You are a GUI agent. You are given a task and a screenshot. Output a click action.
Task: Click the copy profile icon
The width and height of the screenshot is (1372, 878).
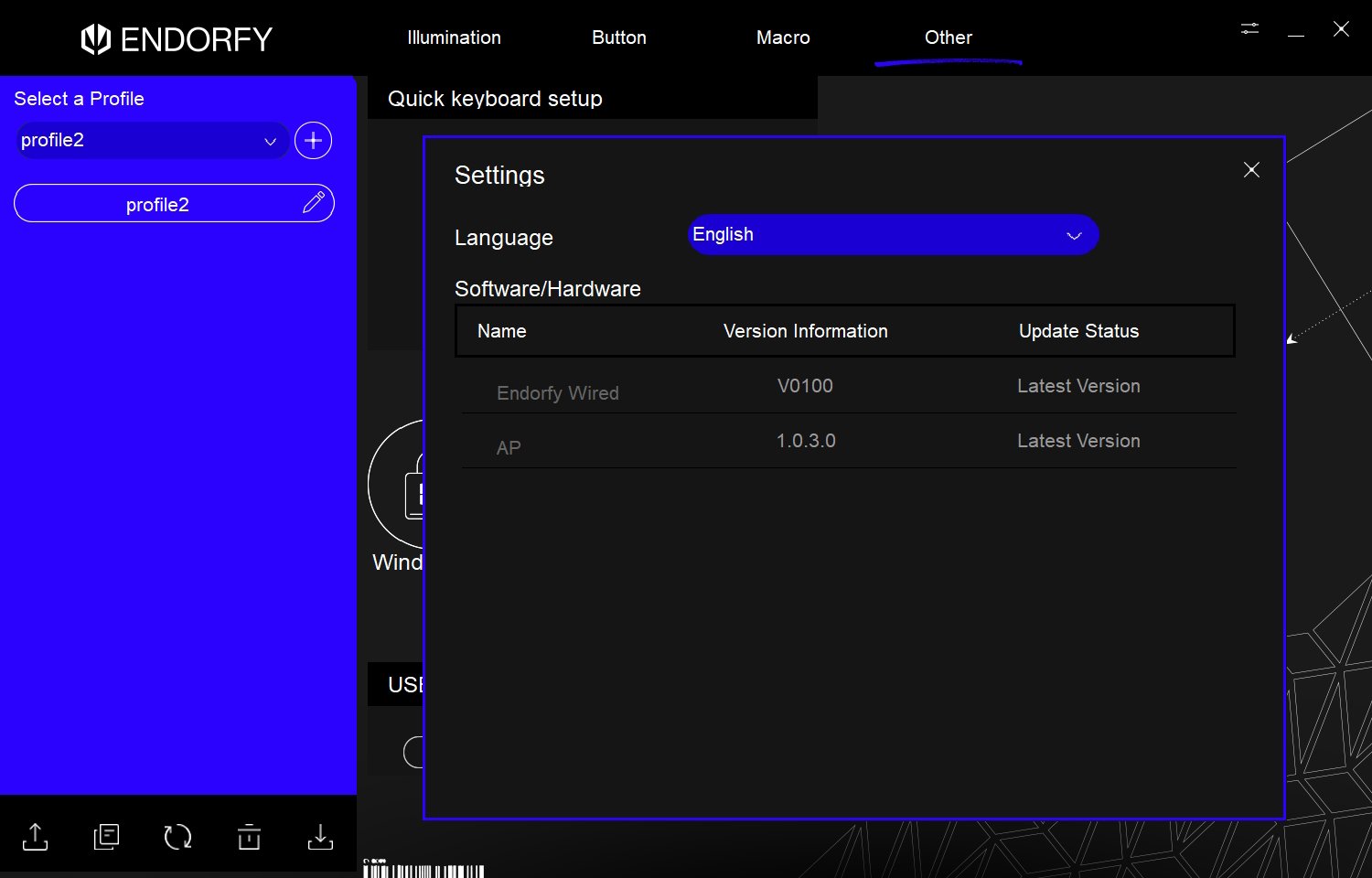tap(106, 836)
